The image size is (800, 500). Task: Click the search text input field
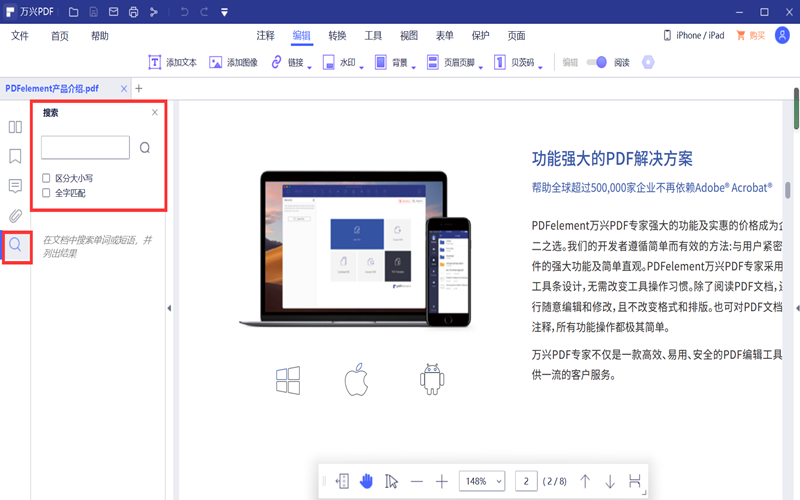[85, 148]
